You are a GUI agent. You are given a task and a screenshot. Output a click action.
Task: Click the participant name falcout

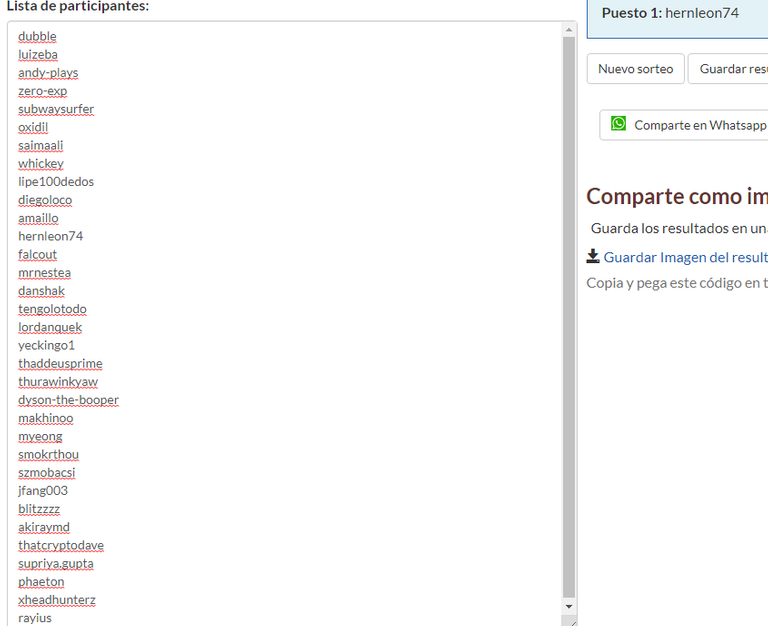click(x=37, y=254)
